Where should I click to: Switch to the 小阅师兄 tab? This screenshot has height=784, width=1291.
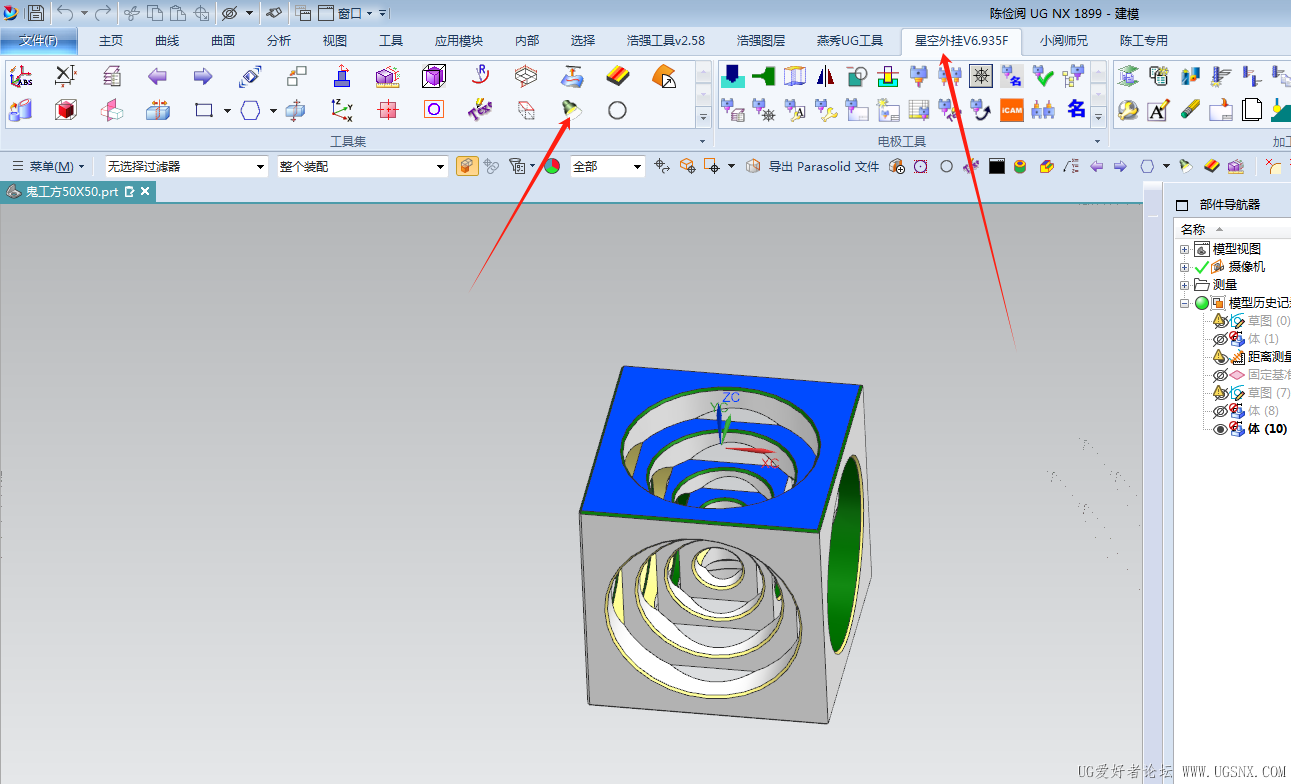point(1064,41)
